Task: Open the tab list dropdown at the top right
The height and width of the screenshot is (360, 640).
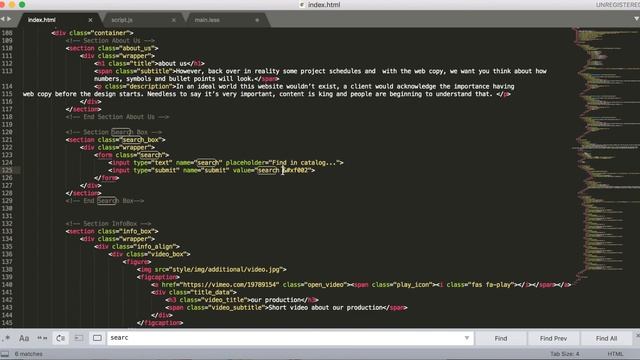Action: click(x=636, y=19)
